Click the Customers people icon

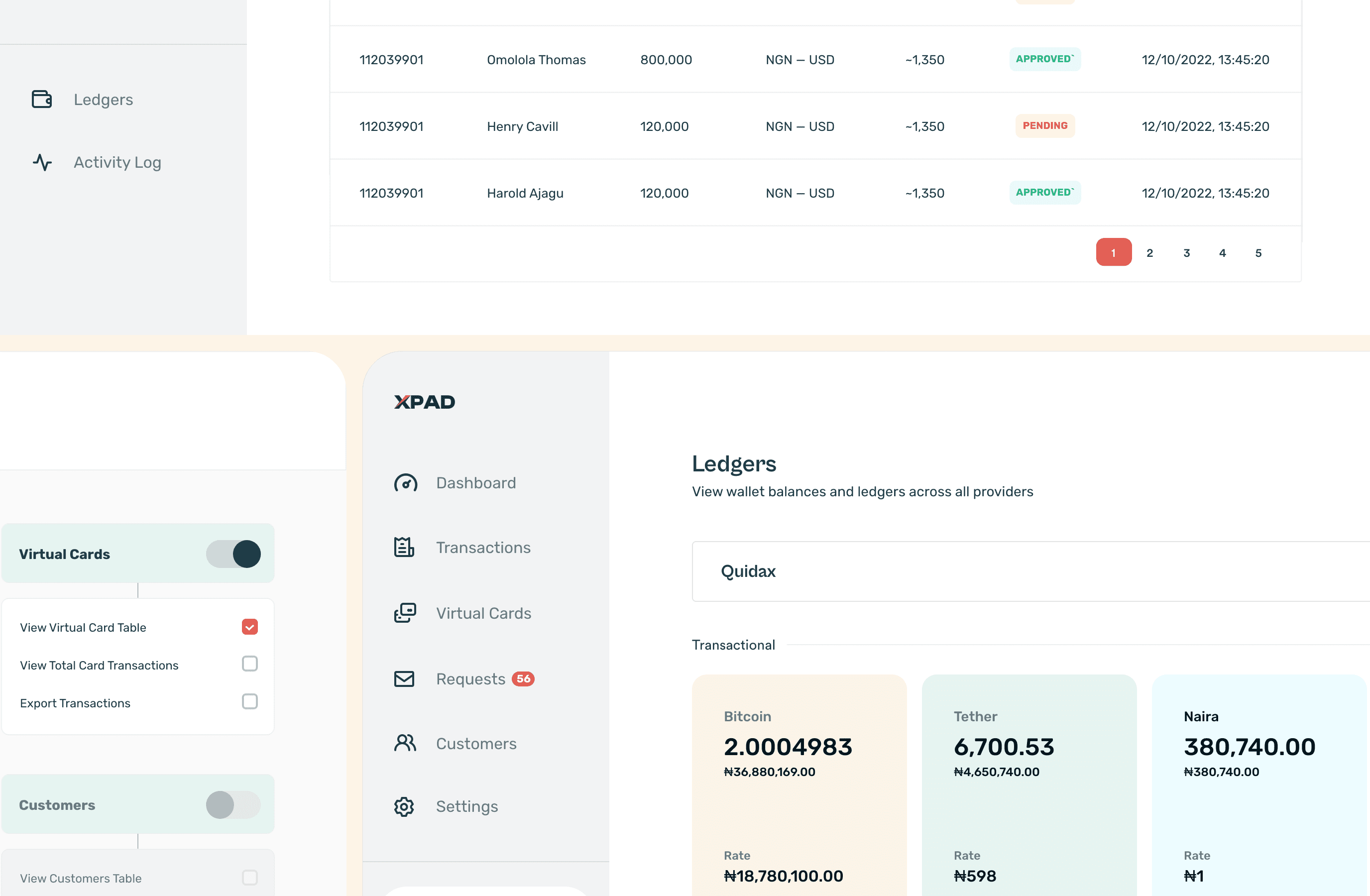coord(405,743)
